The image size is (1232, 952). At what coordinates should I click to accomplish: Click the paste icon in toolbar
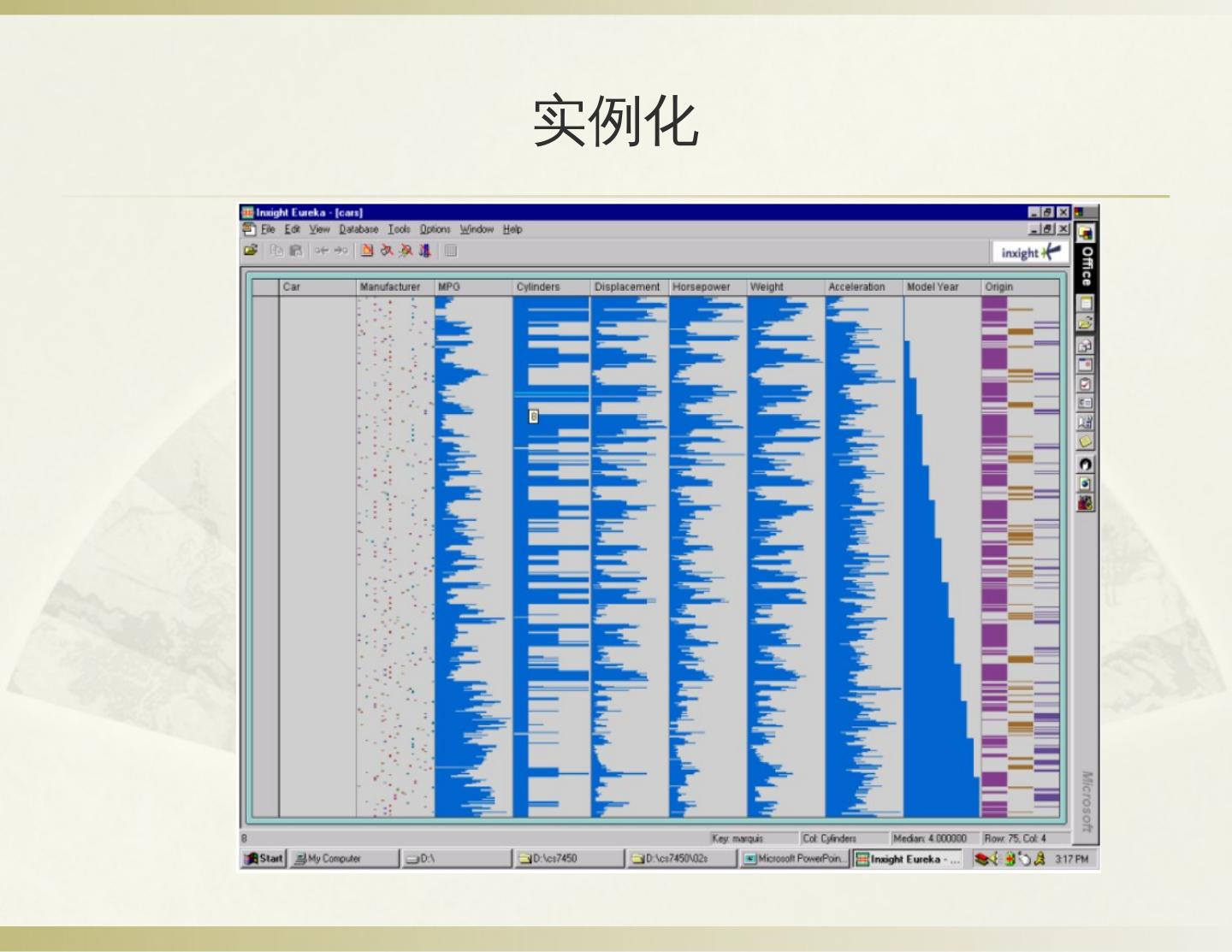tap(296, 251)
